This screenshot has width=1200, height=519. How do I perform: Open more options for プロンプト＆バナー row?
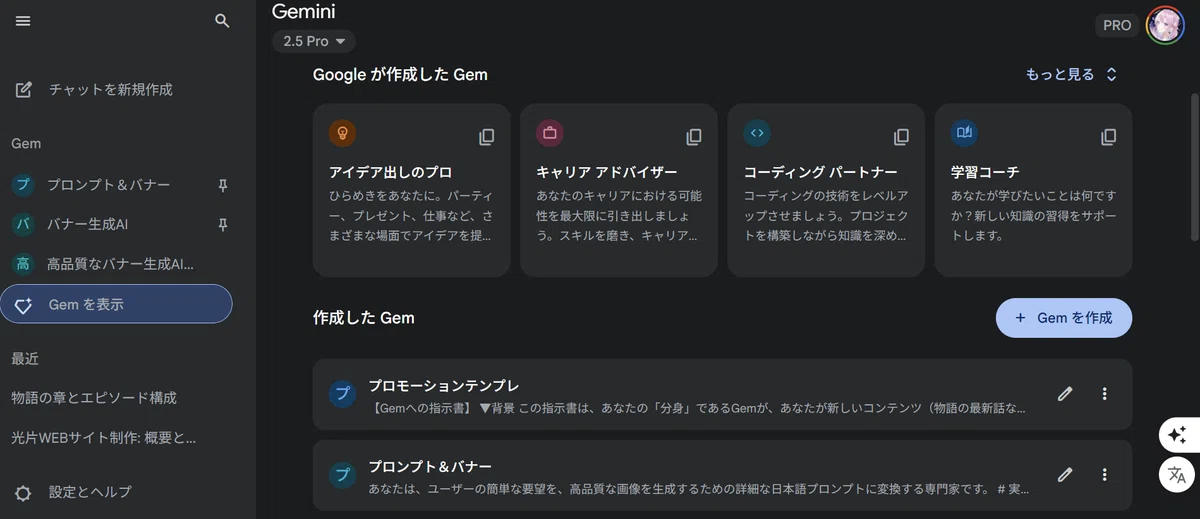click(1104, 475)
